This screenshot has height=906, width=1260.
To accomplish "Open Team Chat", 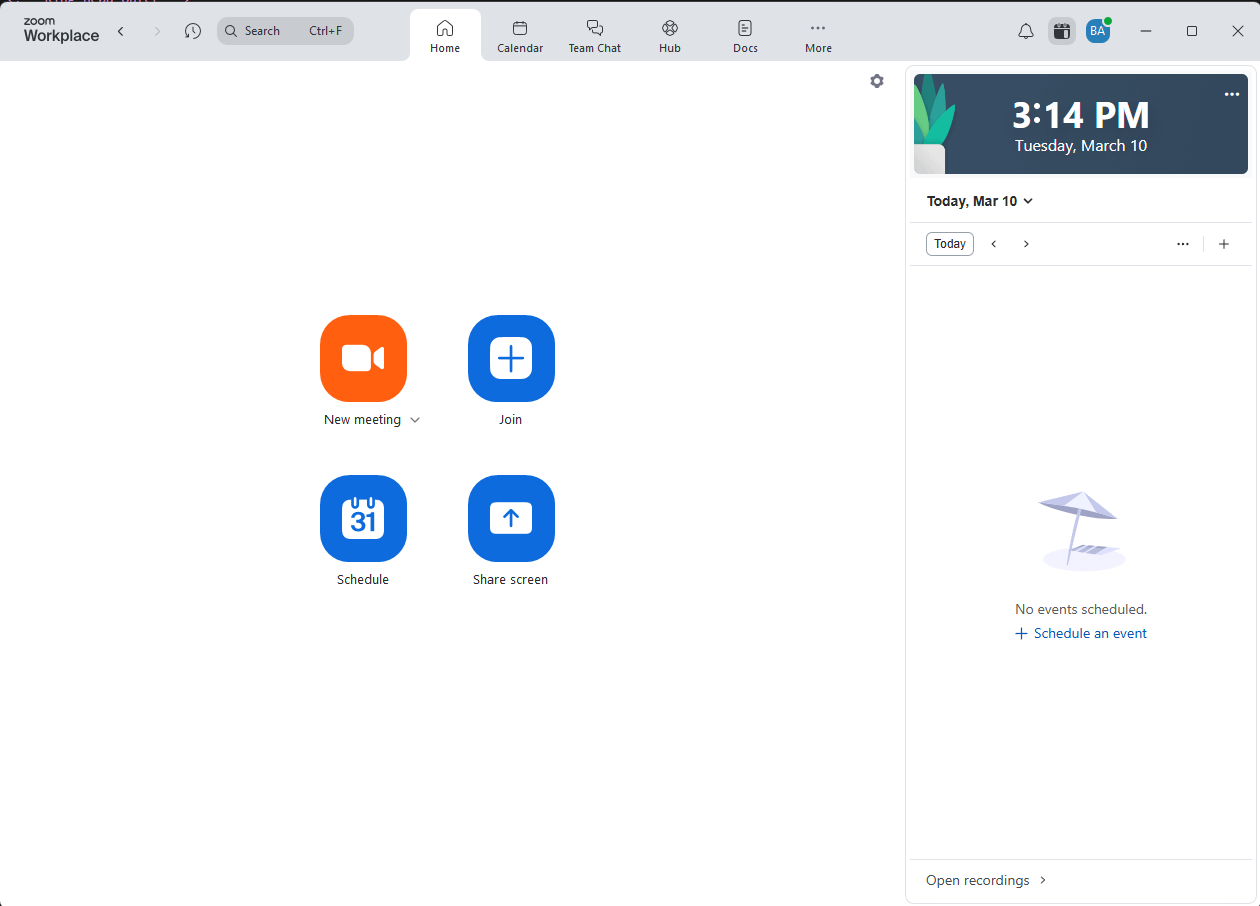I will (594, 33).
